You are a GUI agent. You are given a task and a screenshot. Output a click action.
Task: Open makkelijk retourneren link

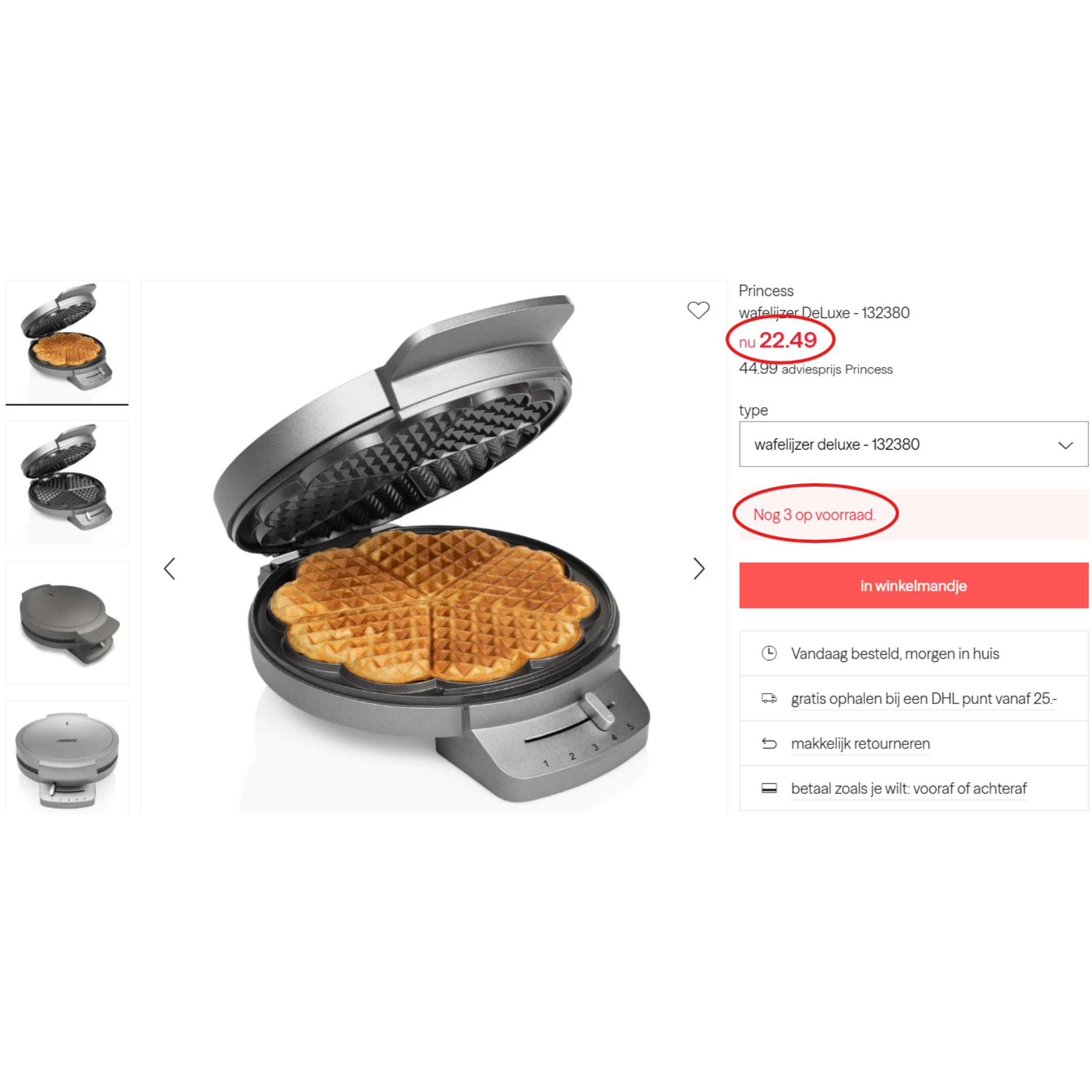(860, 743)
